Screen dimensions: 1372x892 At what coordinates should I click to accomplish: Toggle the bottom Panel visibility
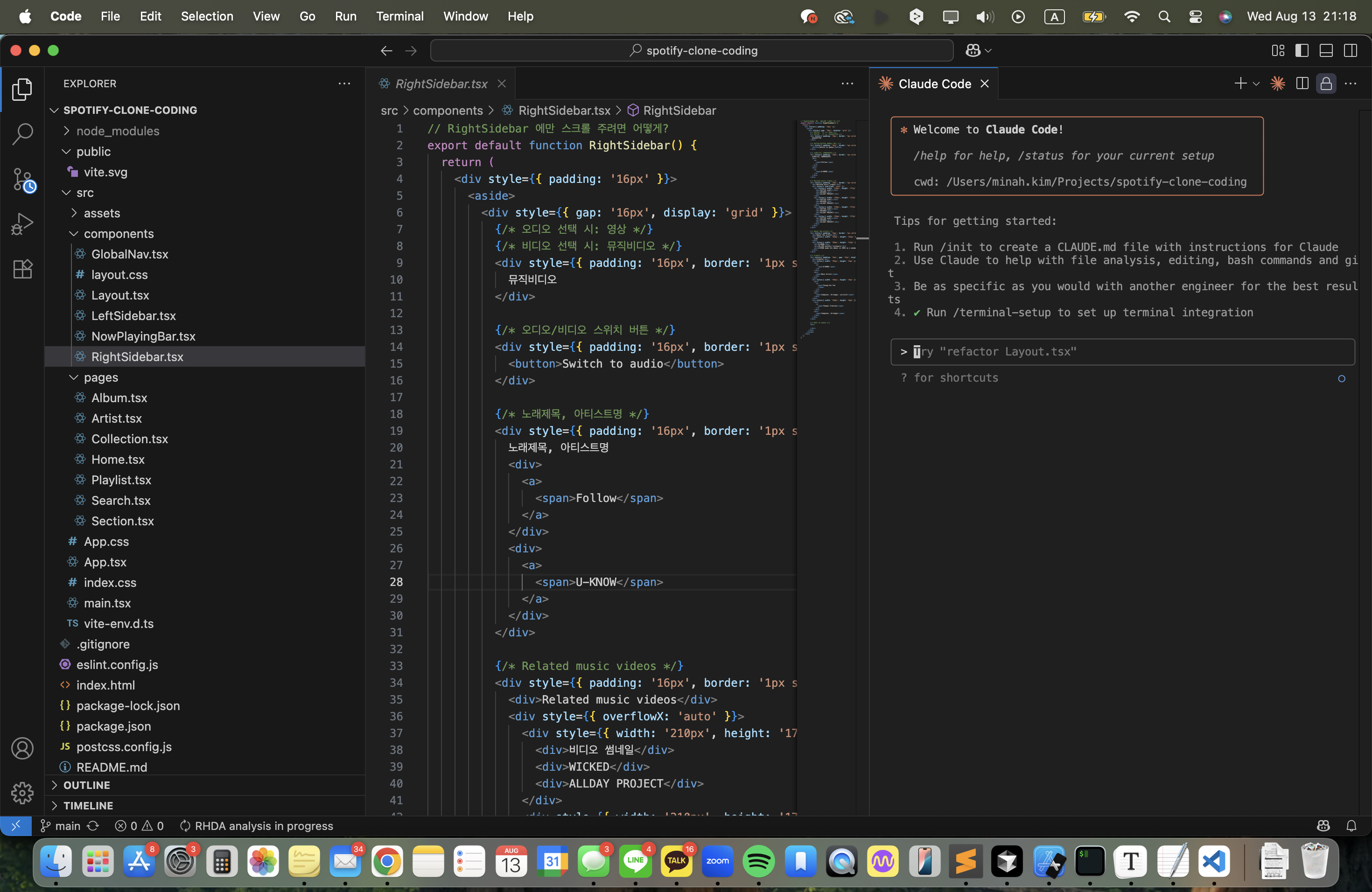[1325, 51]
